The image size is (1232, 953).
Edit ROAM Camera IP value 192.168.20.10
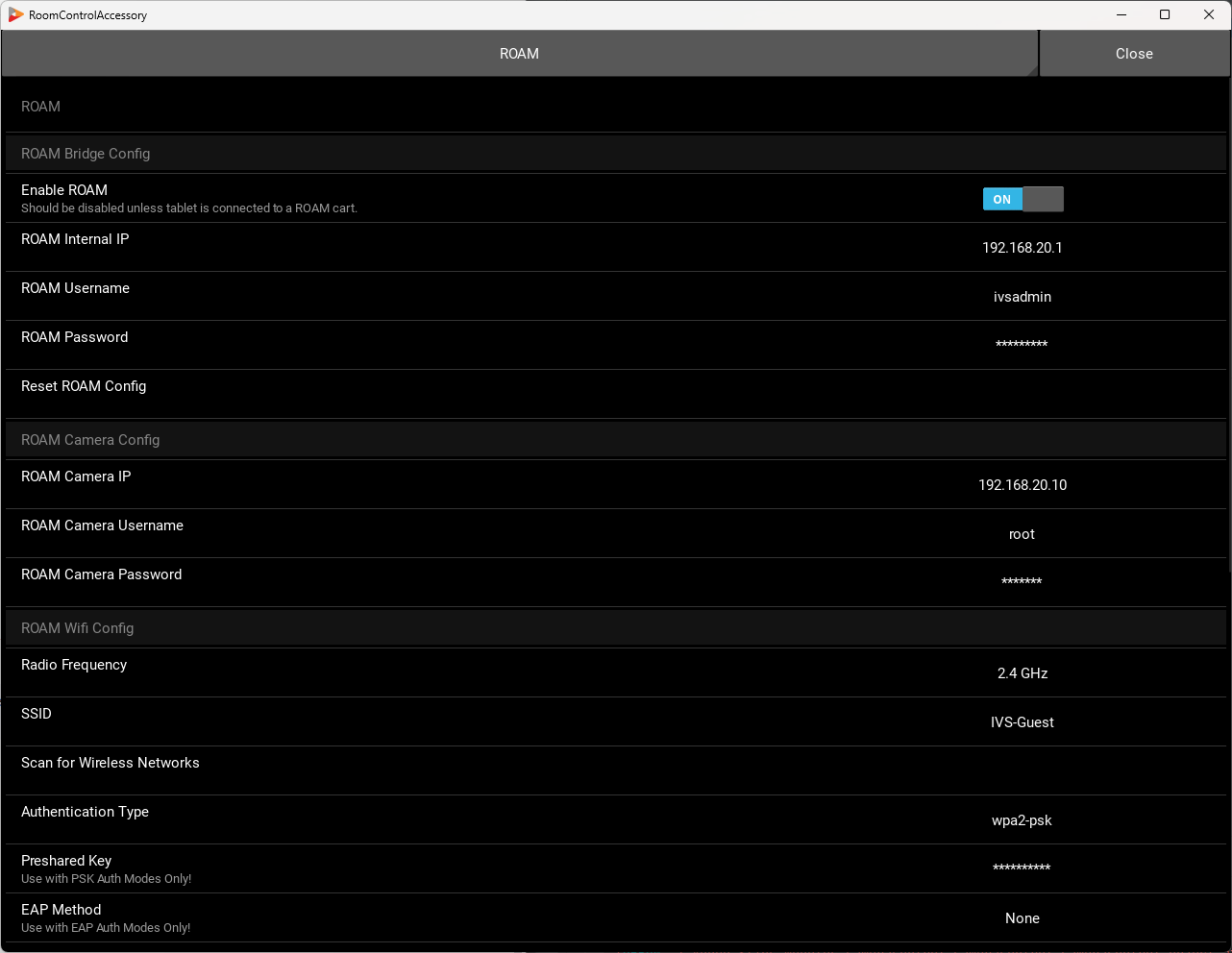tap(1023, 485)
